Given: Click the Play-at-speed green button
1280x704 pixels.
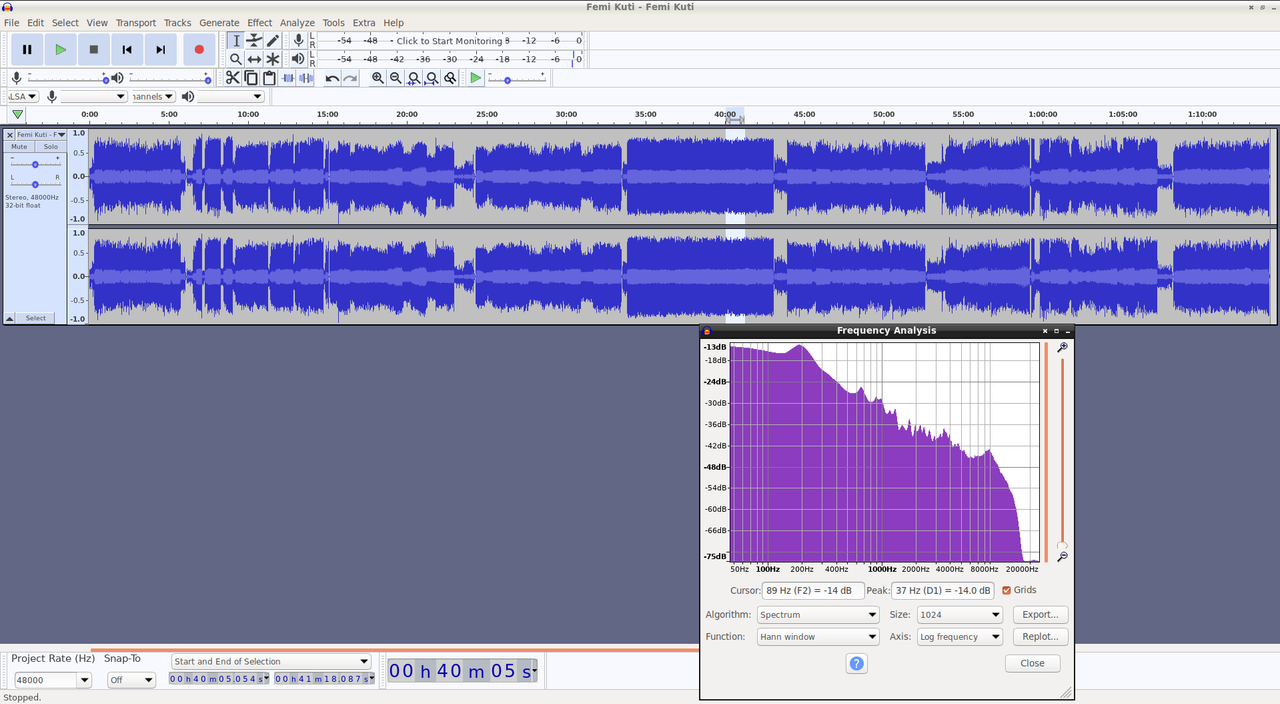Looking at the screenshot, I should pos(476,78).
